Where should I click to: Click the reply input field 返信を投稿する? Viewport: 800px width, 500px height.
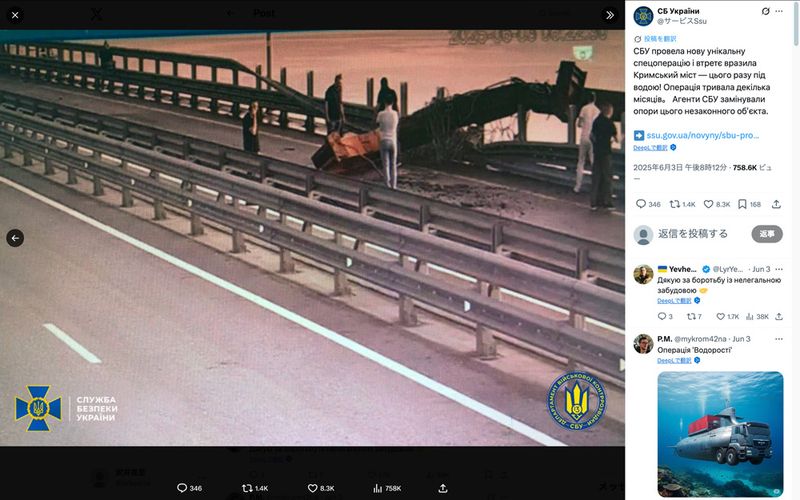tap(693, 234)
